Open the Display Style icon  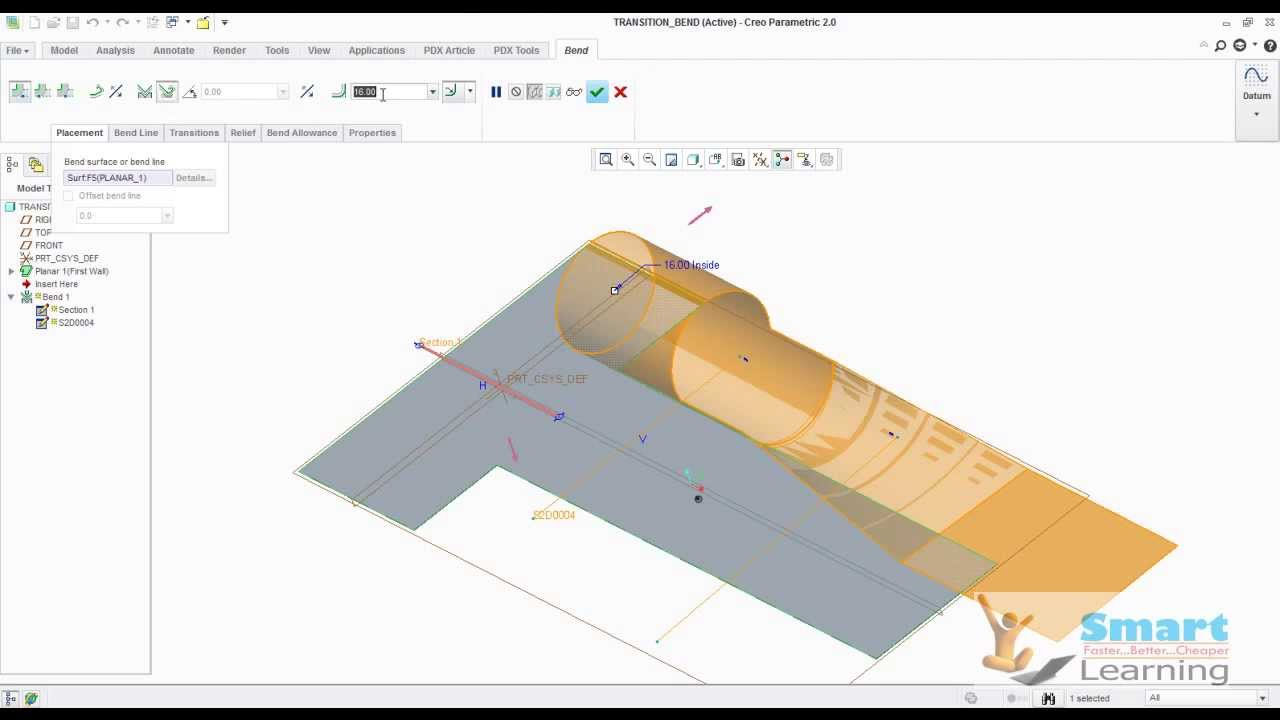point(694,160)
